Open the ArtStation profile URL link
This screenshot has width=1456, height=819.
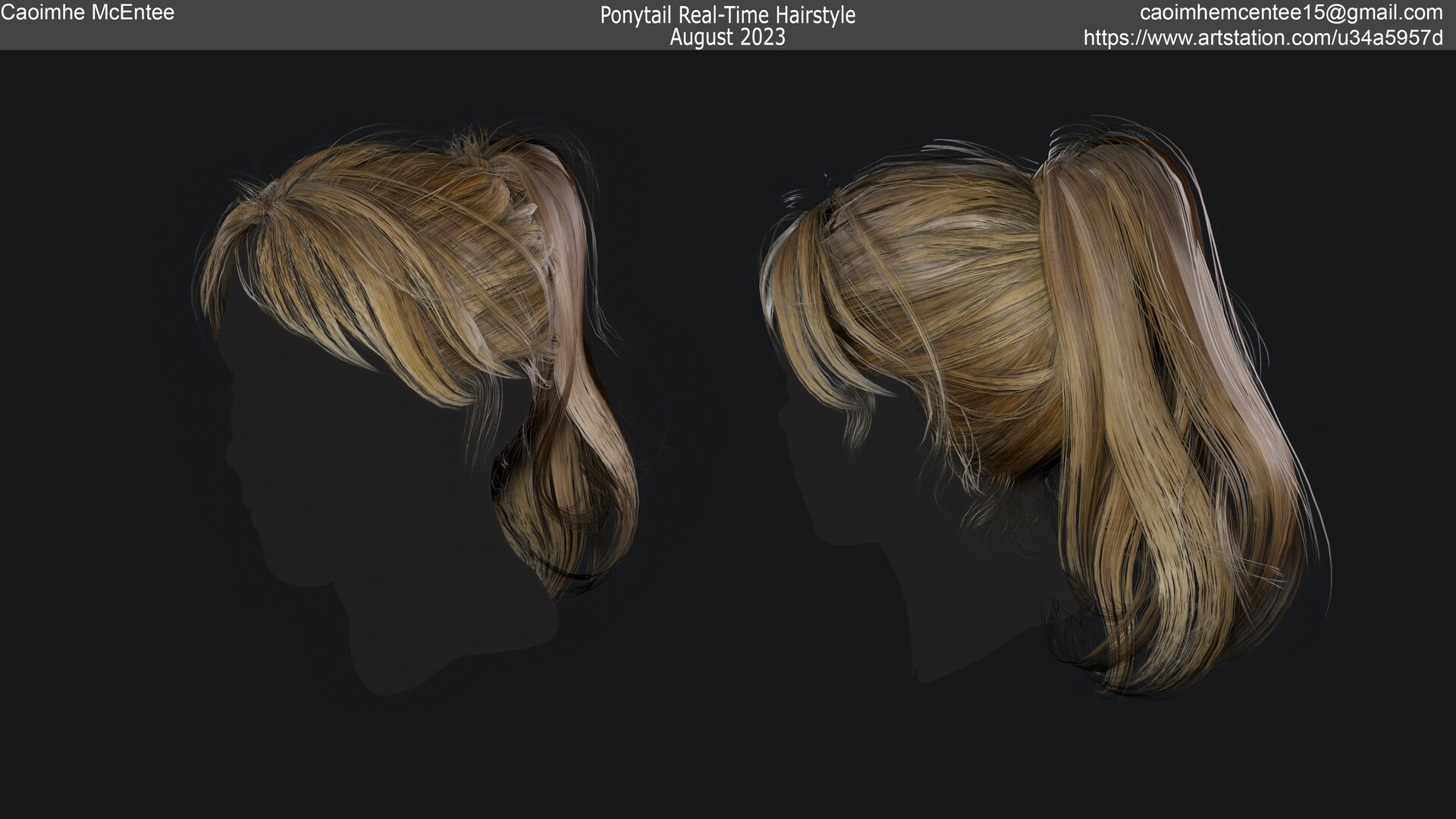pos(1263,38)
